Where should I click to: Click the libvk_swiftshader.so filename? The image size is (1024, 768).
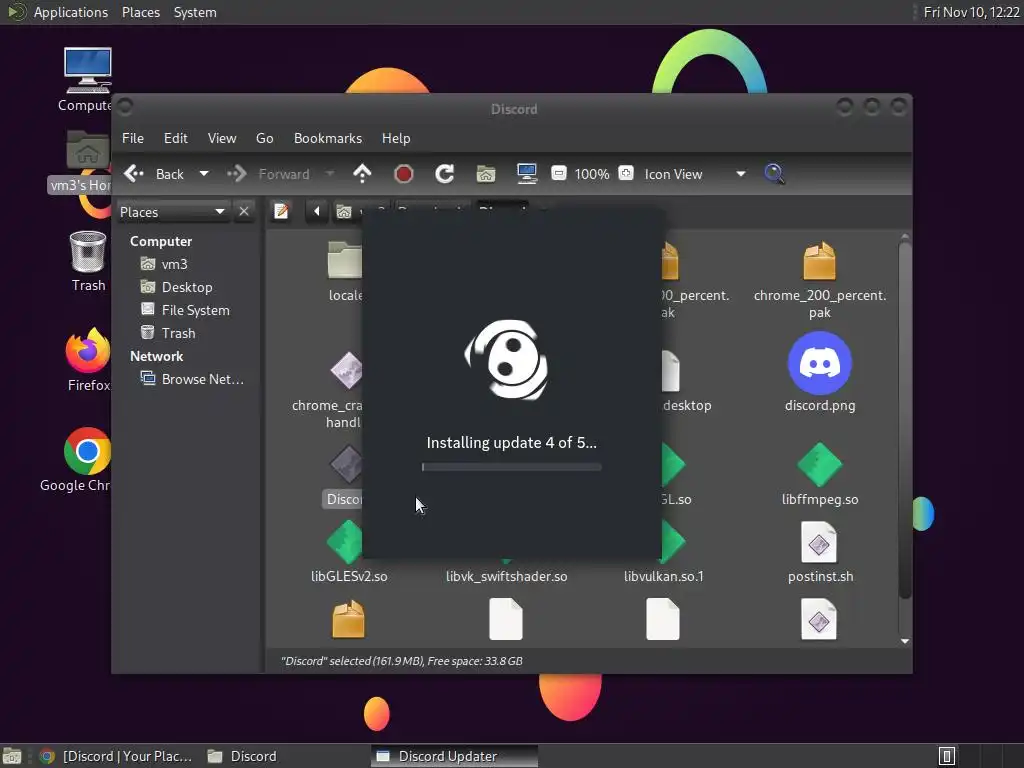[506, 576]
